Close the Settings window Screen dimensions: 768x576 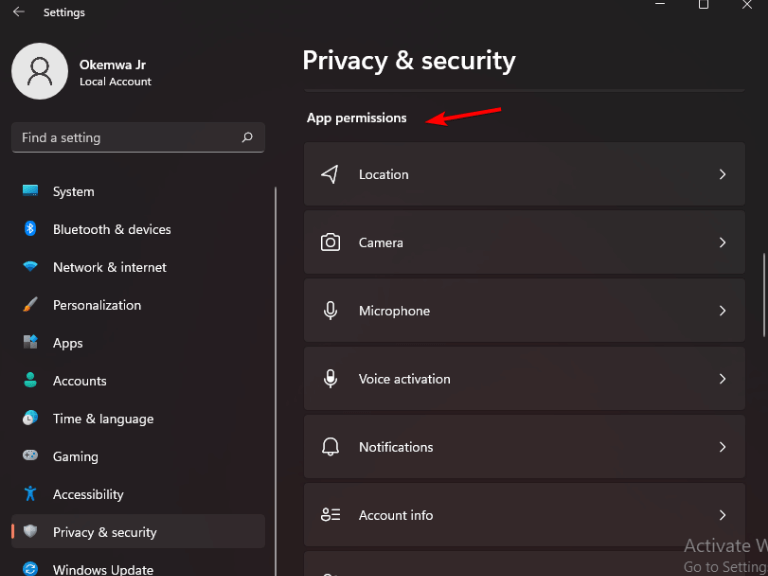(x=747, y=5)
